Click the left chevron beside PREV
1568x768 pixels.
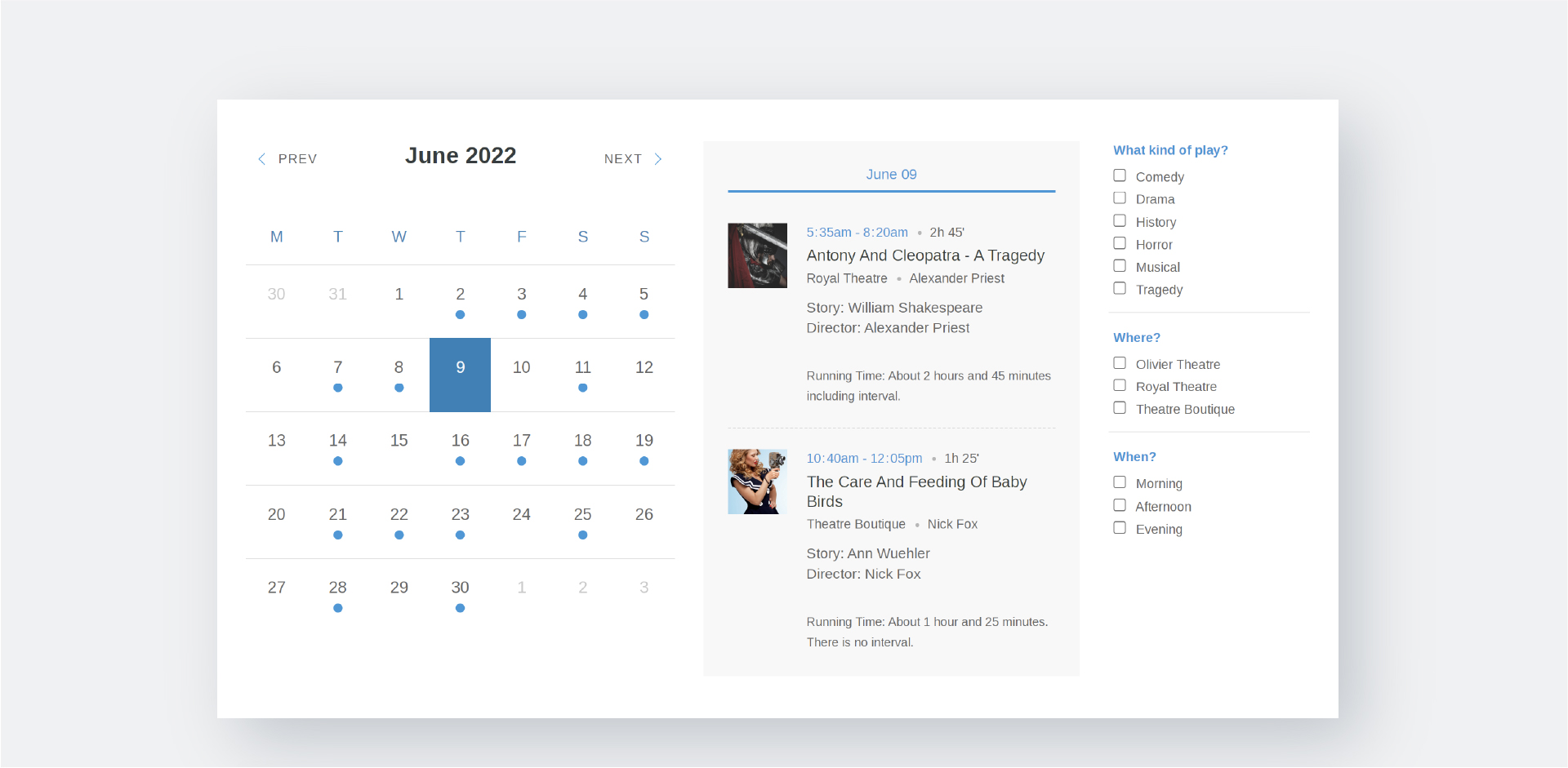261,159
